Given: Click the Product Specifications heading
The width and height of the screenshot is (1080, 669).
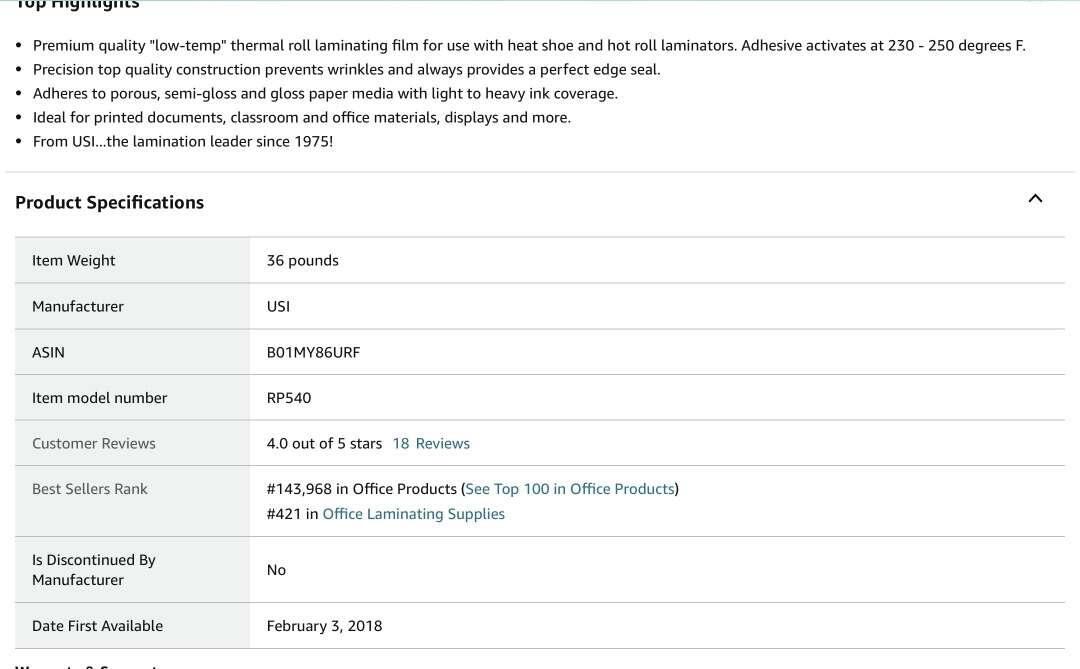Looking at the screenshot, I should click(109, 202).
